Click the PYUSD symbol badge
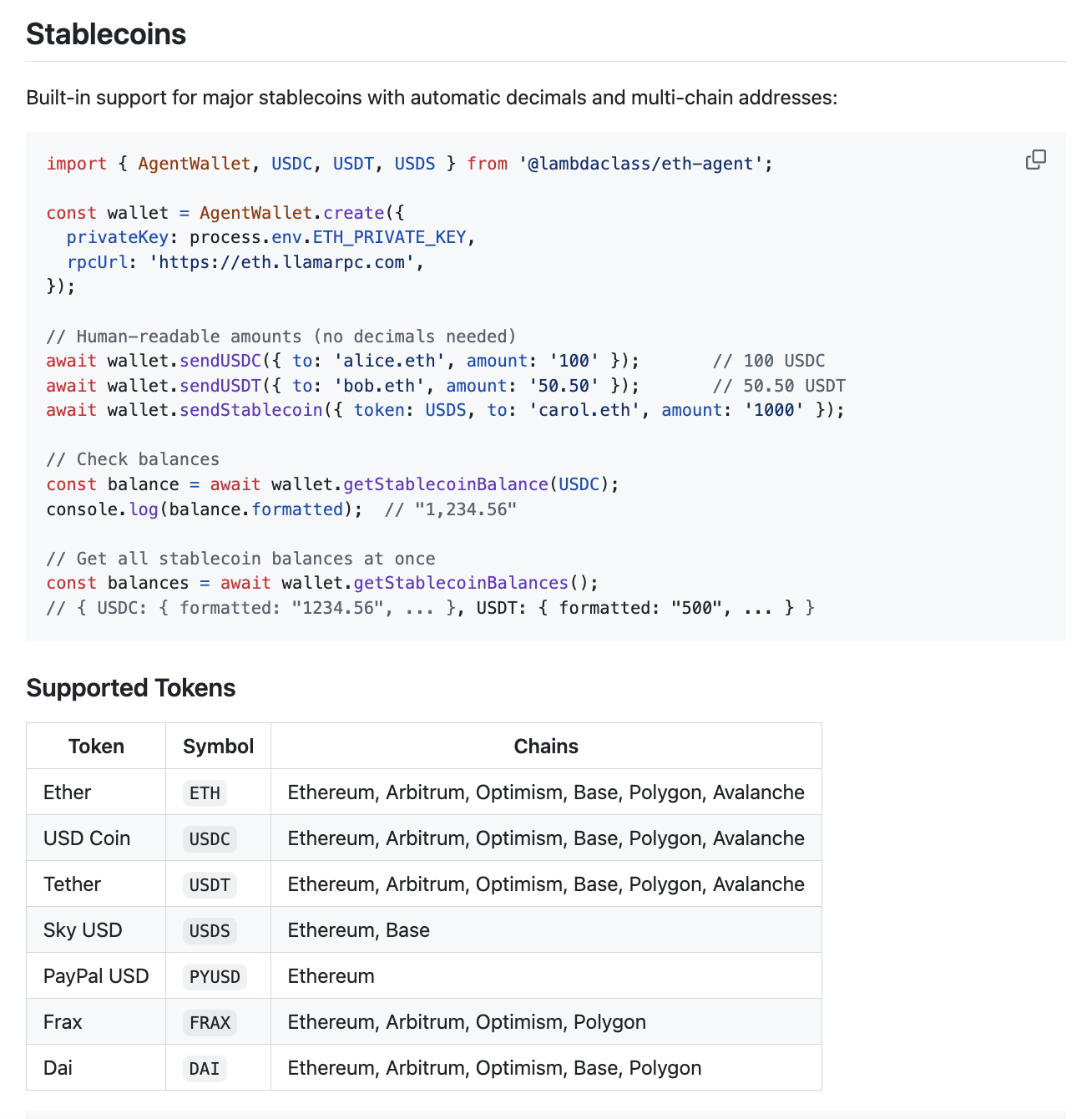The height and width of the screenshot is (1119, 1092). [x=215, y=977]
